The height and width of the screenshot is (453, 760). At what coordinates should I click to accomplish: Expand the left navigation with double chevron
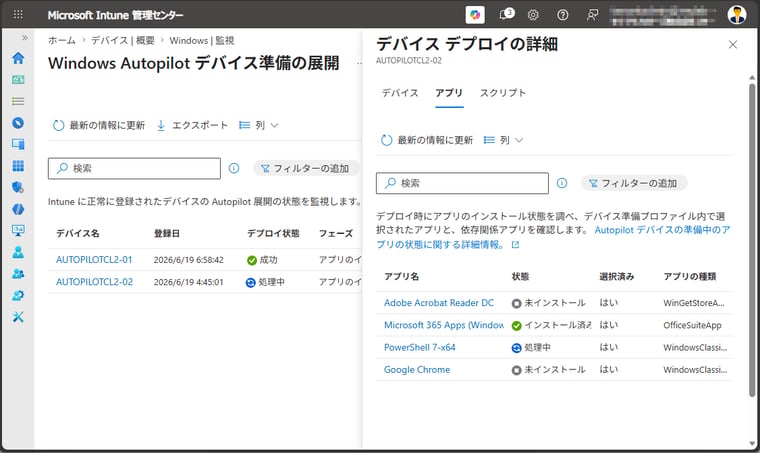tap(24, 38)
